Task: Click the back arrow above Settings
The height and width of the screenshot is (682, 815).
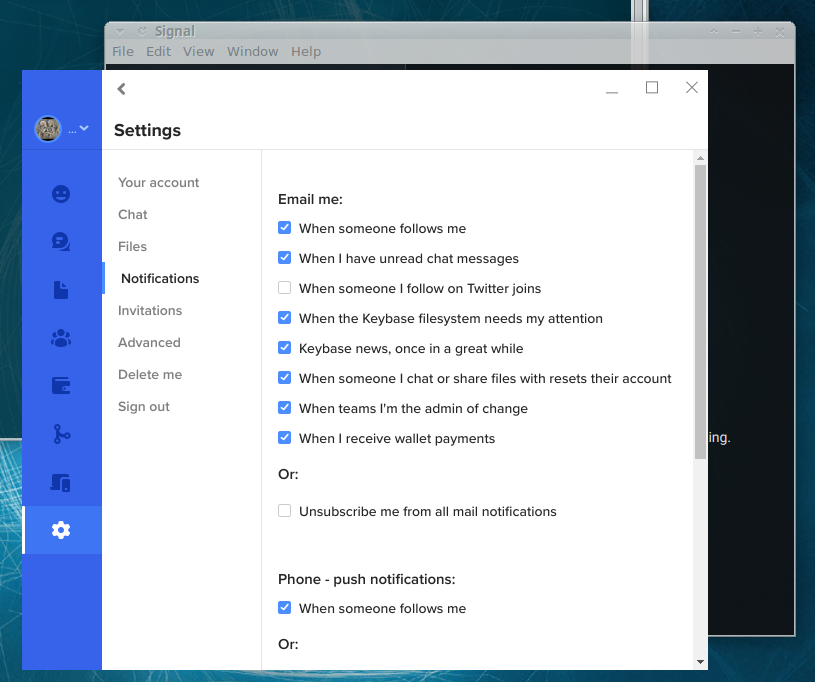Action: click(x=121, y=88)
